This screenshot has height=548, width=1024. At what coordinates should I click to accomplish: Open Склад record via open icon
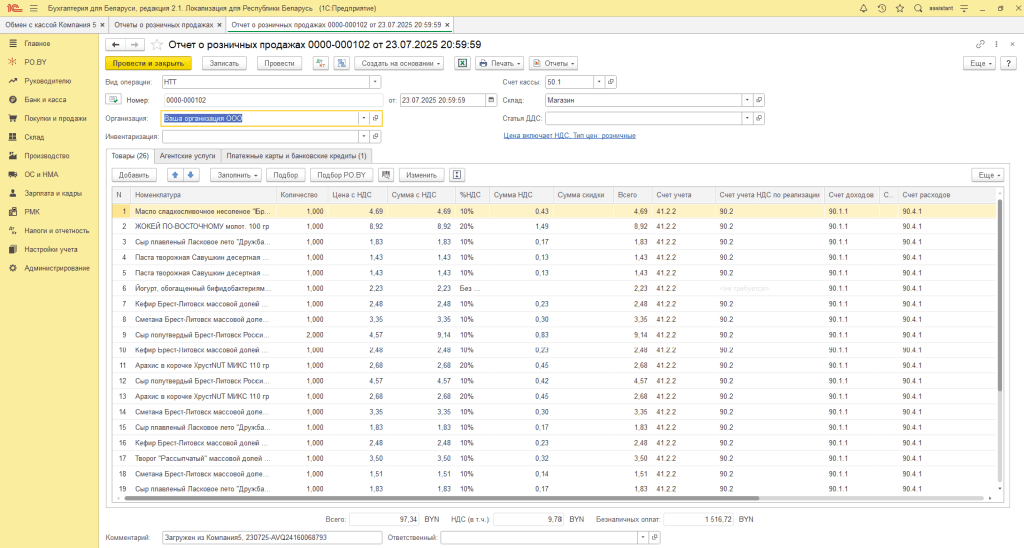759,100
